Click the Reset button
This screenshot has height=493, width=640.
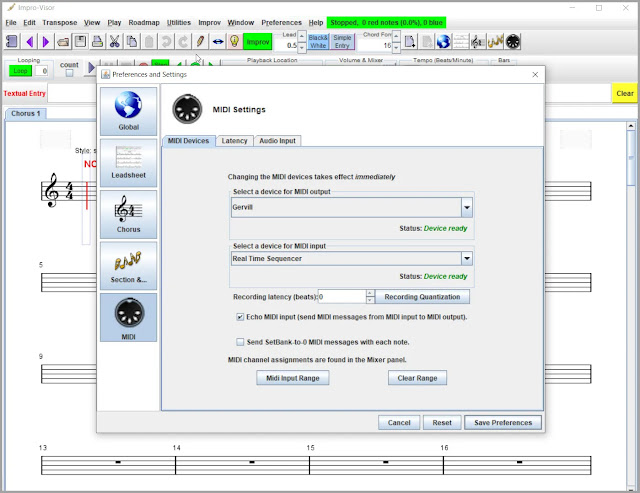coord(442,422)
